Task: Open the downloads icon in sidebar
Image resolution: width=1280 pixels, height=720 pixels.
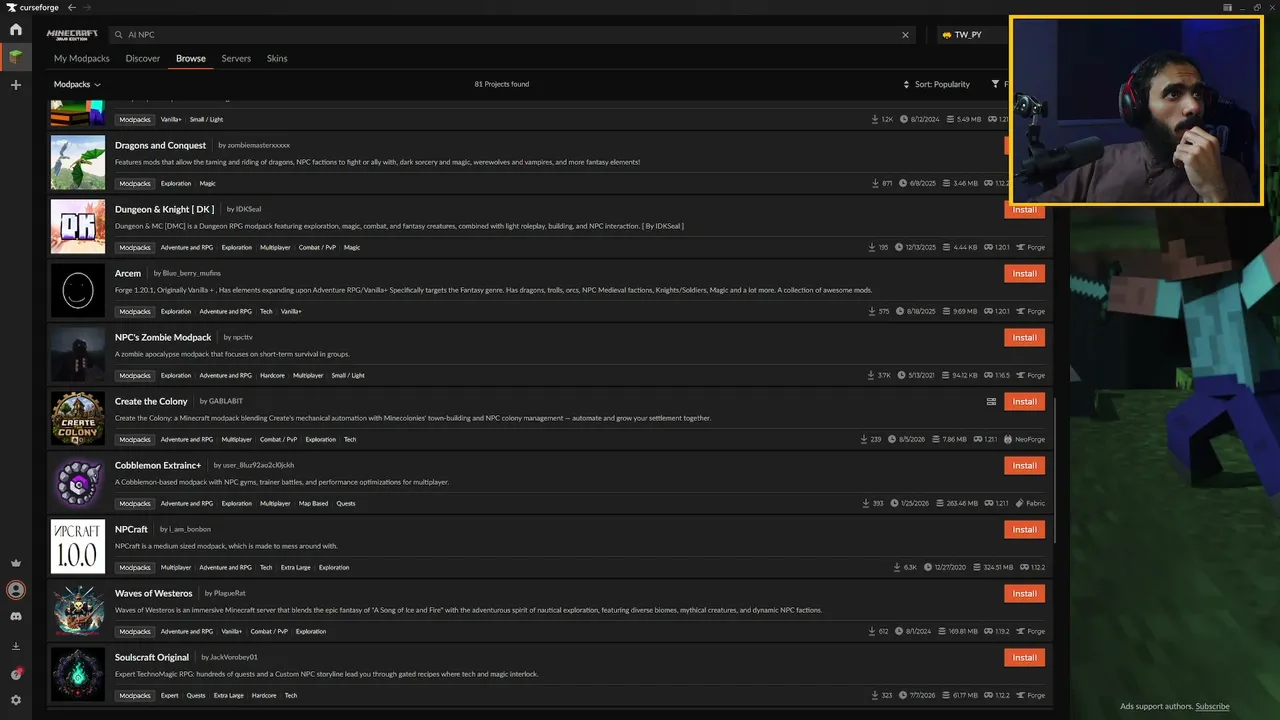Action: click(16, 646)
